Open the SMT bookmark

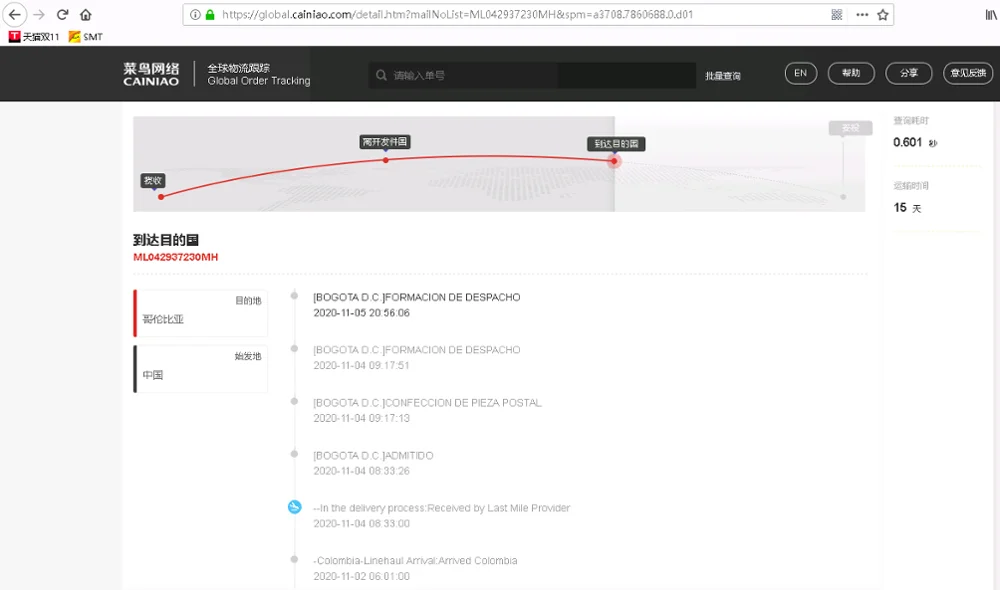(85, 37)
